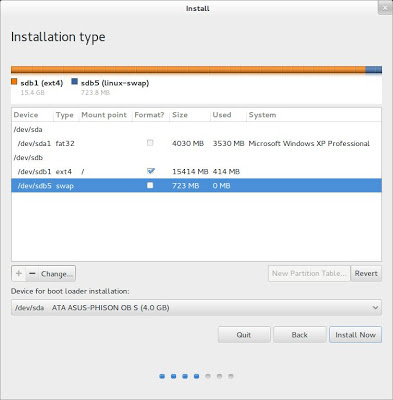This screenshot has height=400, width=393.
Task: Select the /dev/sdb1 ext4 partition row
Action: pyautogui.click(x=196, y=171)
